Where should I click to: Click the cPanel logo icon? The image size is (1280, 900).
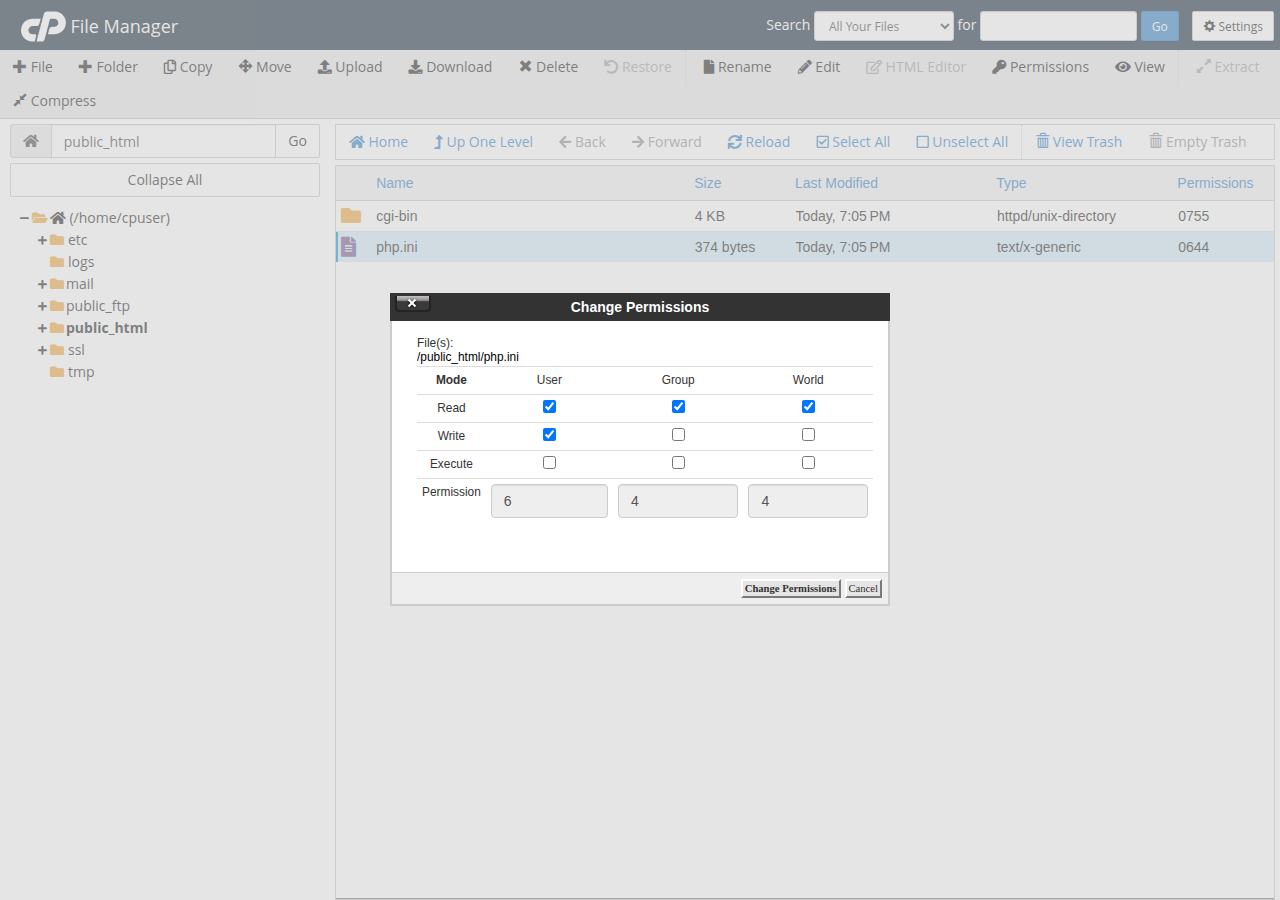tap(43, 26)
